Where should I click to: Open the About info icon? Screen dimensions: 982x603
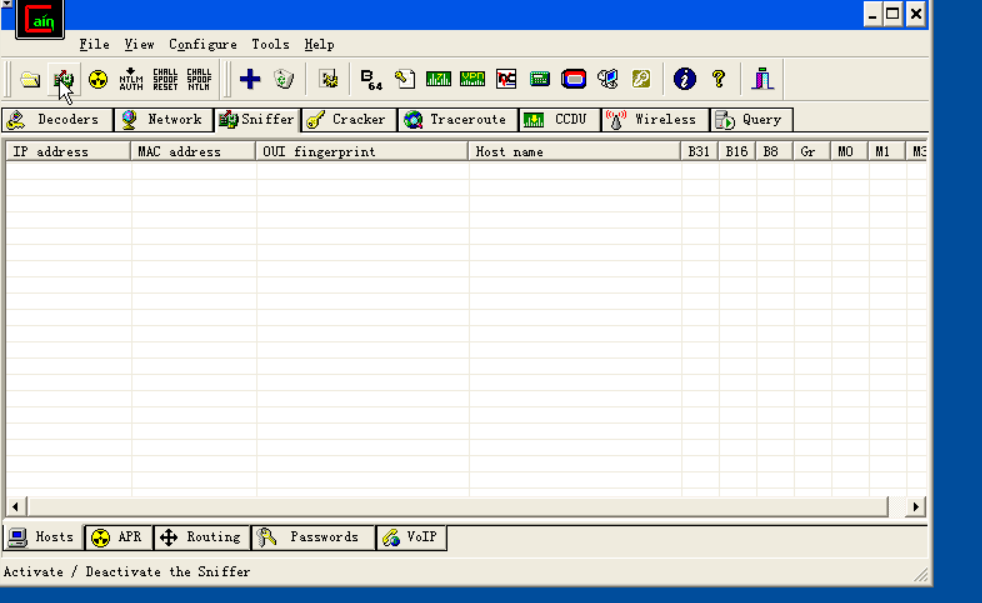(685, 79)
